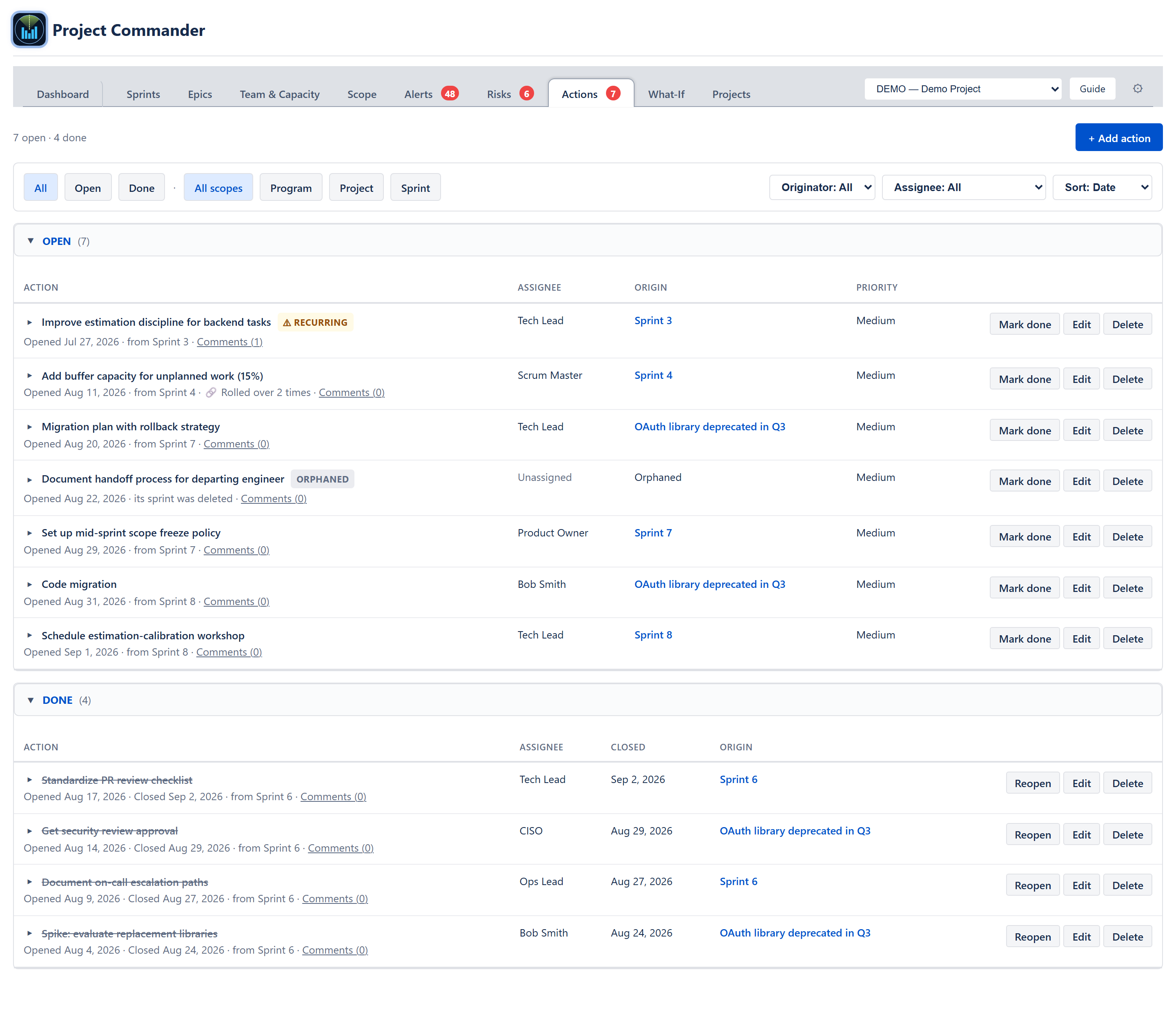Delete the Migration plan action

pos(1127,431)
